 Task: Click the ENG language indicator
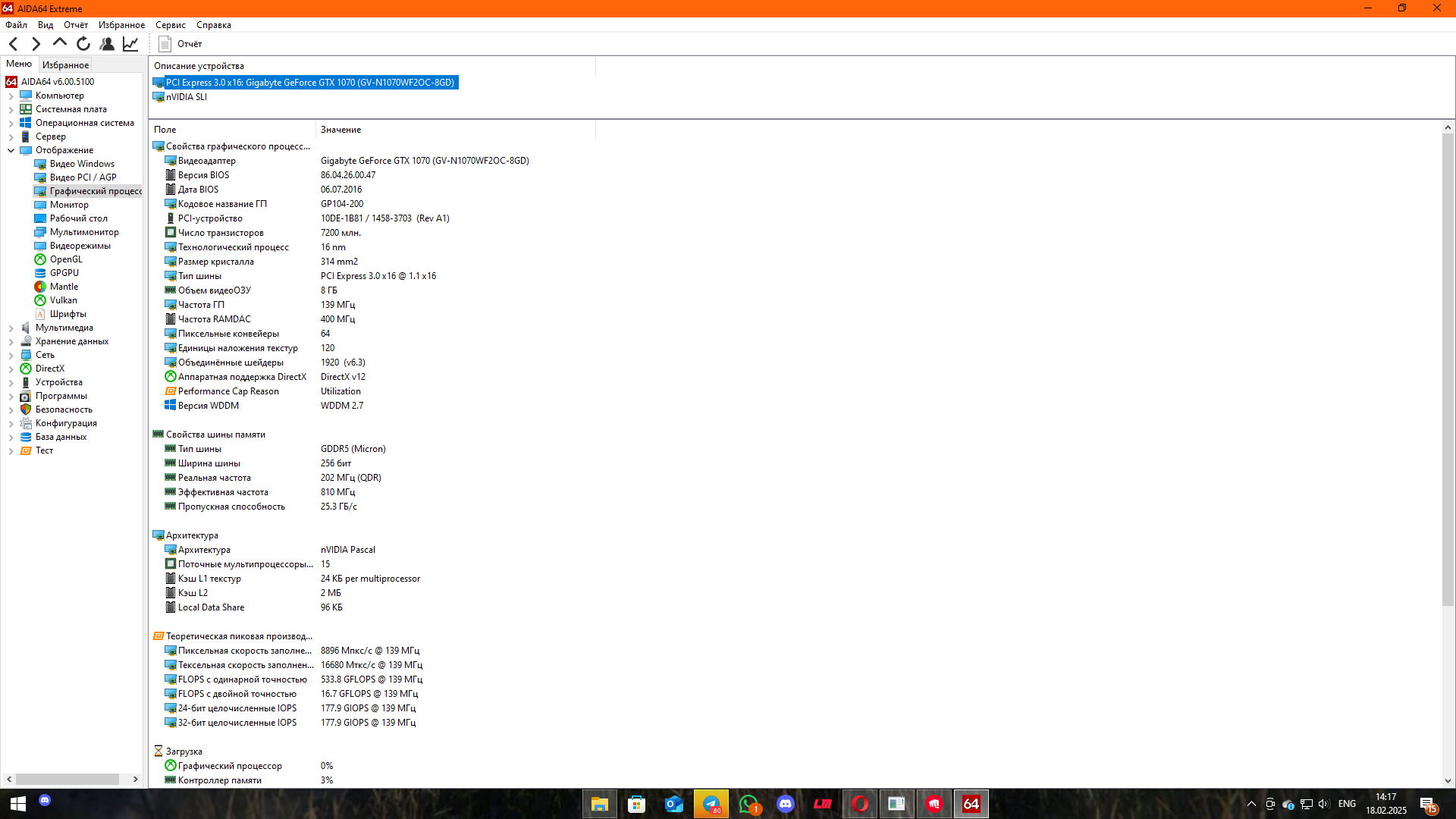(1347, 804)
